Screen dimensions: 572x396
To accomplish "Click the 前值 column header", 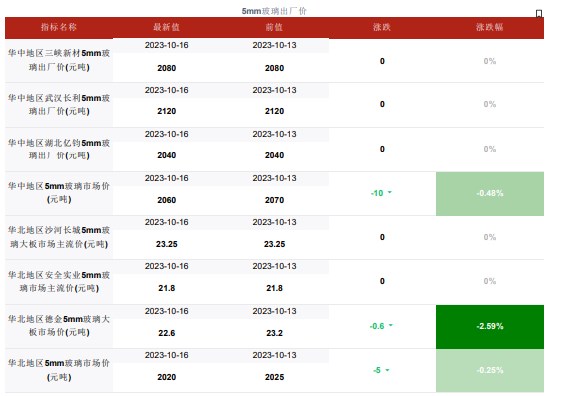I will (274, 27).
